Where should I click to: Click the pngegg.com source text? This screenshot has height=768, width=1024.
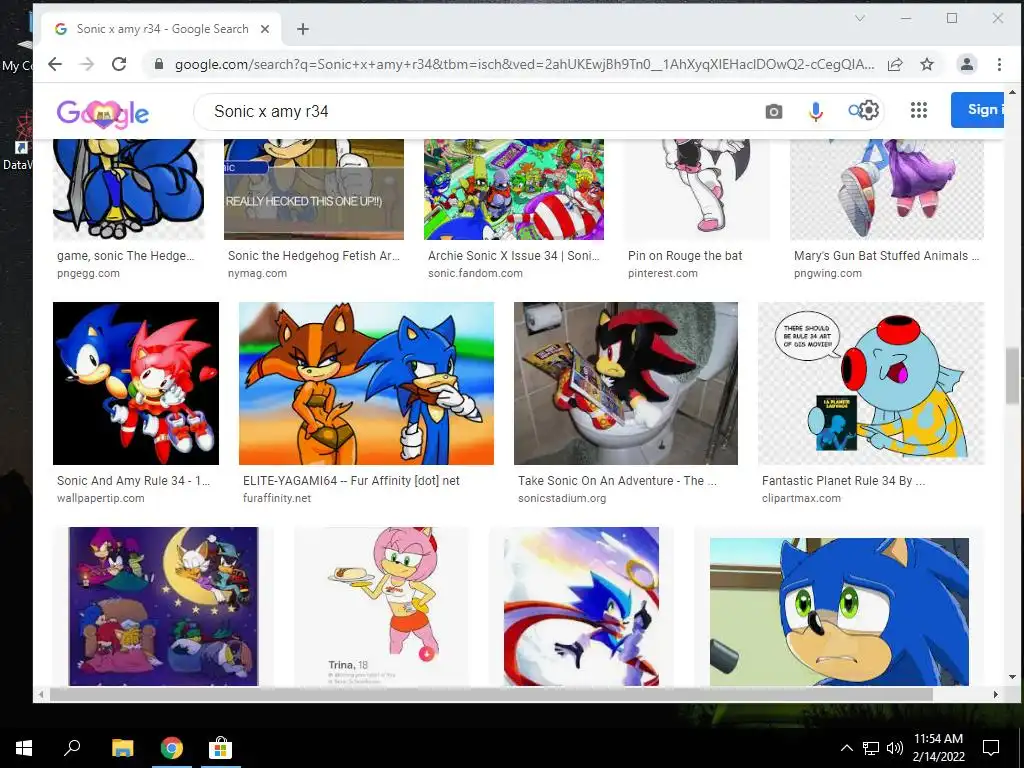click(x=88, y=274)
